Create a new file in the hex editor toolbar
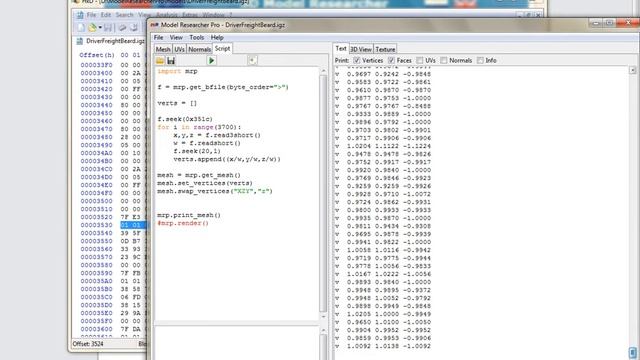 pyautogui.click(x=81, y=27)
